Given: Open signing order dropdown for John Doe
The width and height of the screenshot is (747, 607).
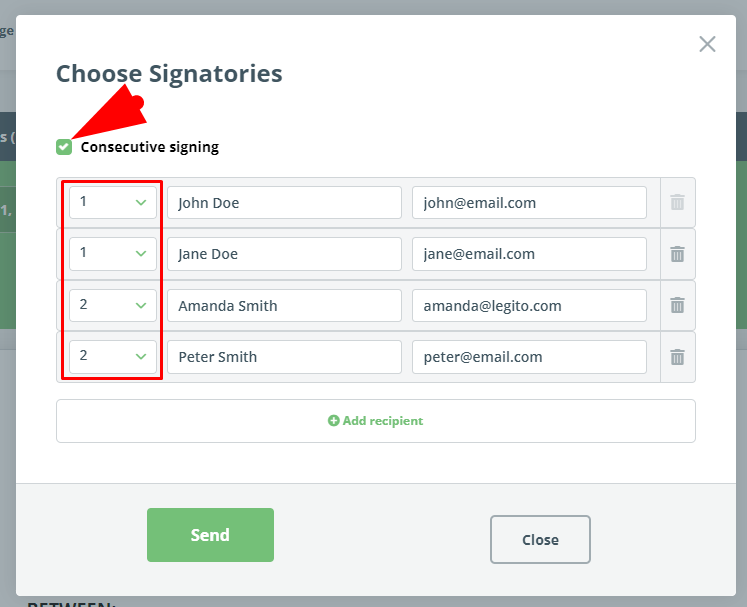Looking at the screenshot, I should [113, 202].
